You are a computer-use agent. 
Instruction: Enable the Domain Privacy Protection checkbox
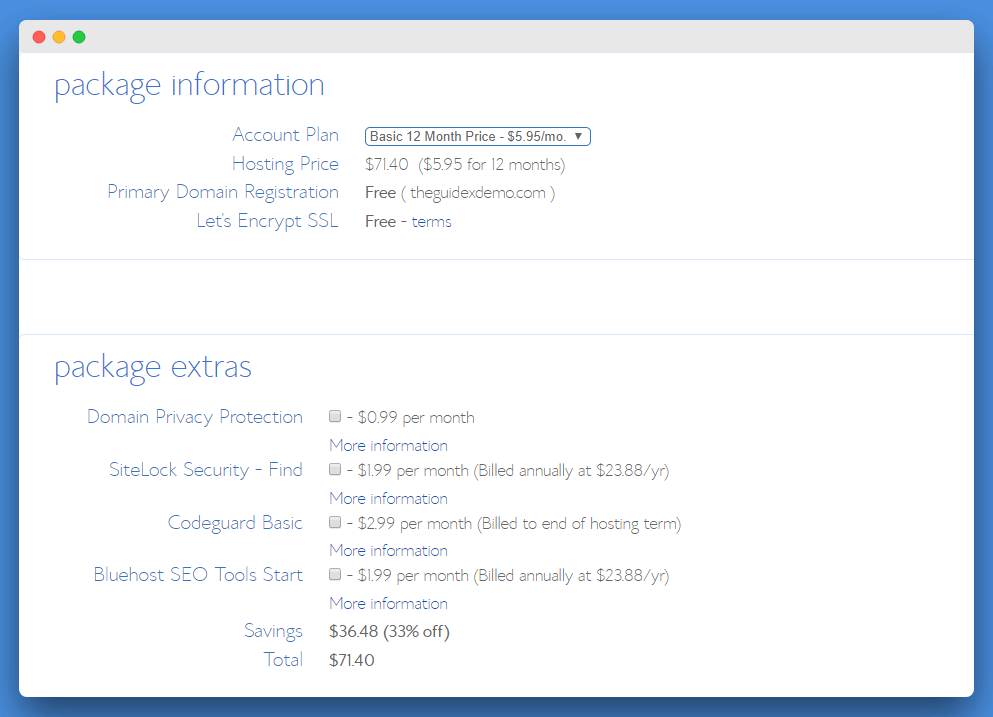[335, 417]
